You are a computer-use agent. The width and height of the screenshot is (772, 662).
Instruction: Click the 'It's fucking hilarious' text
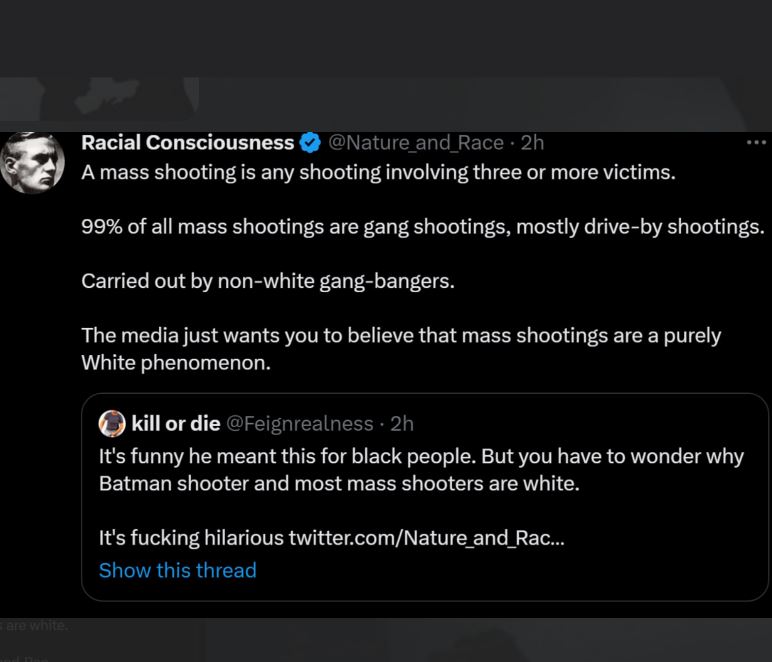192,537
